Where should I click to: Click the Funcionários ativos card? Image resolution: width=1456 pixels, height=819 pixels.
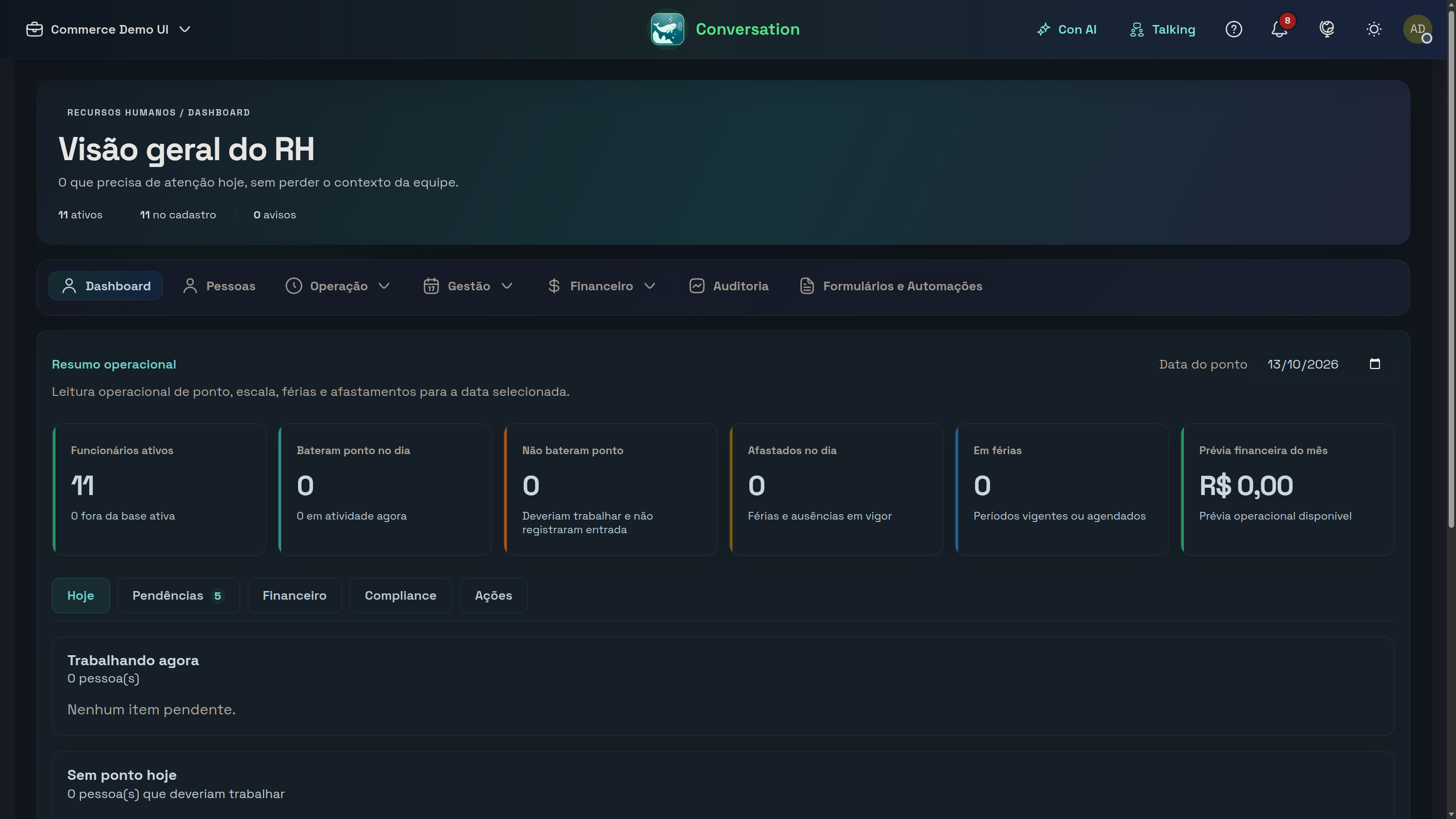tap(159, 490)
